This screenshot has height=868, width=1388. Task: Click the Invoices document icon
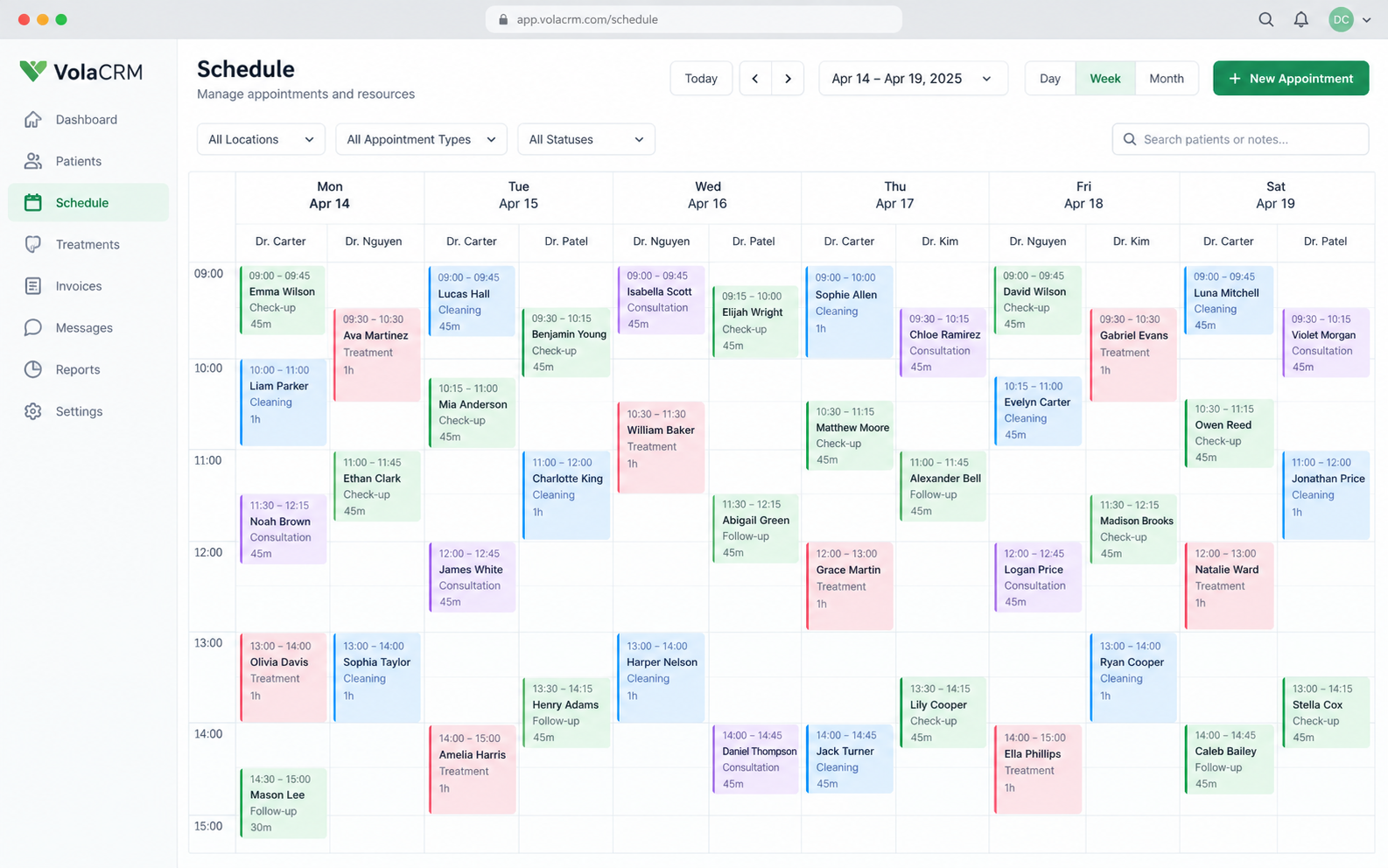(x=33, y=286)
